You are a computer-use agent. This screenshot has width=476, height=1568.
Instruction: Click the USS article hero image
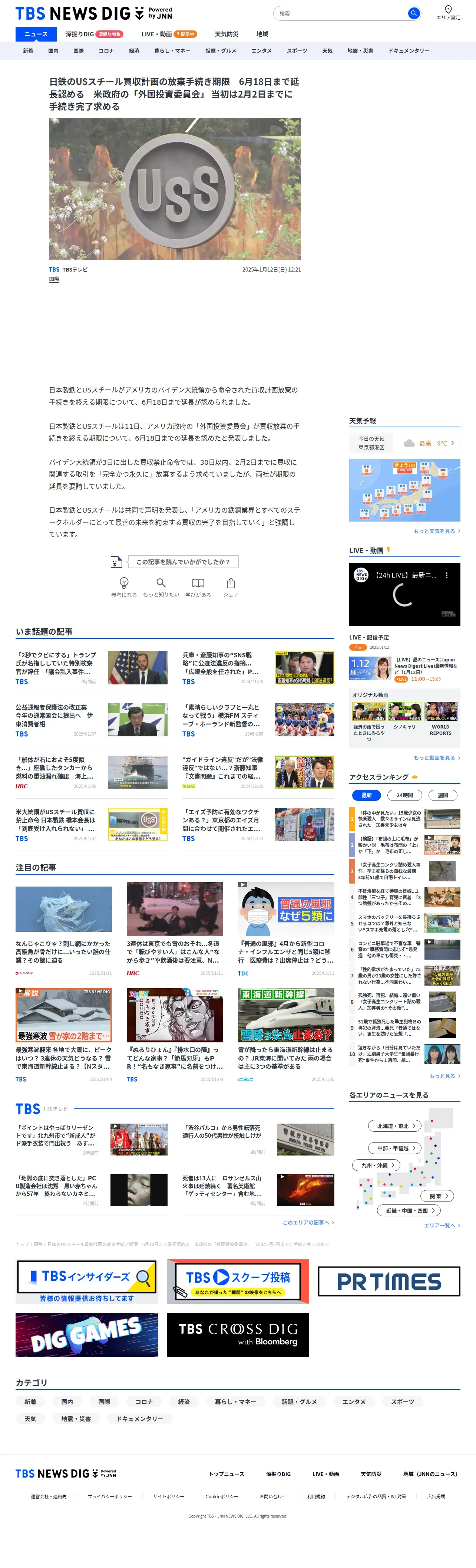click(x=175, y=189)
